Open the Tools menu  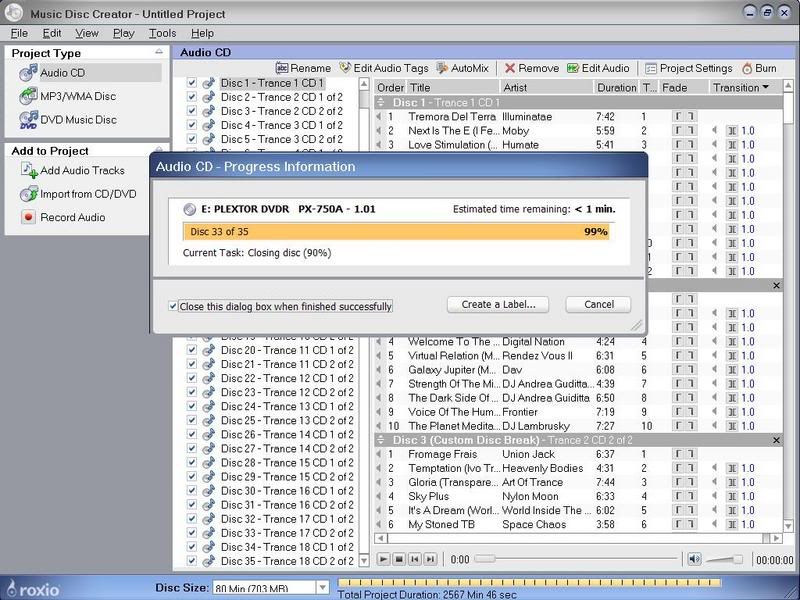click(x=162, y=33)
